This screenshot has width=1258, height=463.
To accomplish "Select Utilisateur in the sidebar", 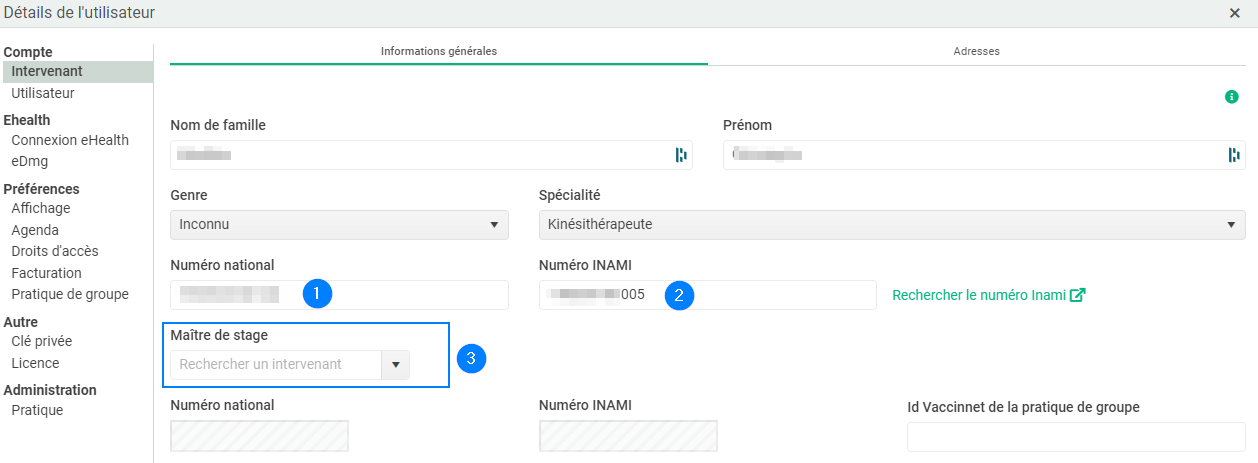I will [43, 93].
